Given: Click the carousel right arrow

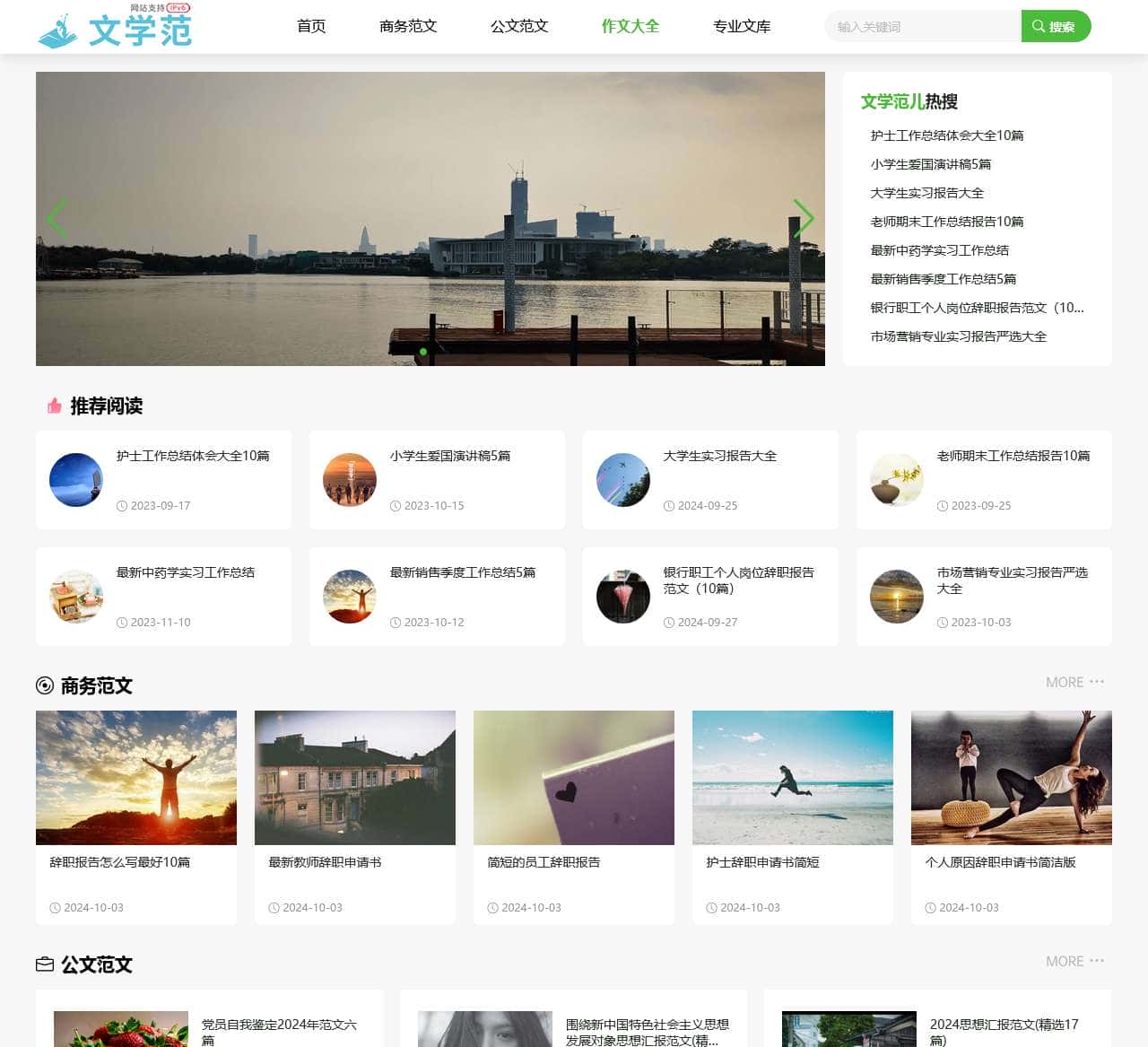Looking at the screenshot, I should [x=804, y=218].
